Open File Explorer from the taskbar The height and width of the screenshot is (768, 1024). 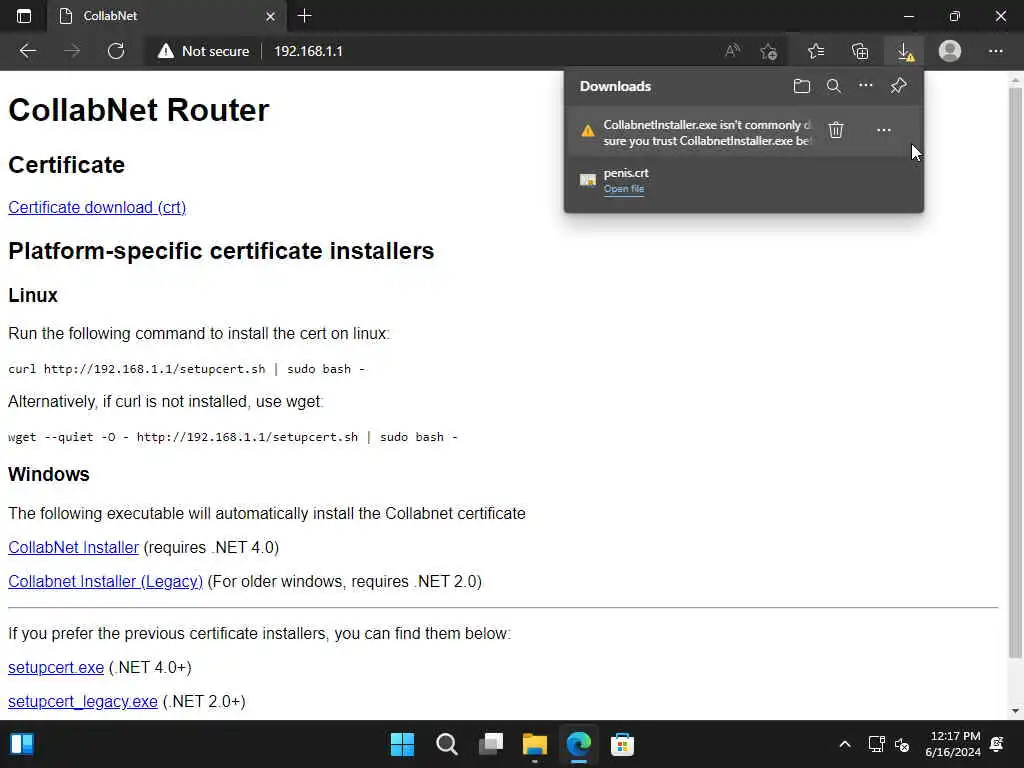click(x=535, y=744)
